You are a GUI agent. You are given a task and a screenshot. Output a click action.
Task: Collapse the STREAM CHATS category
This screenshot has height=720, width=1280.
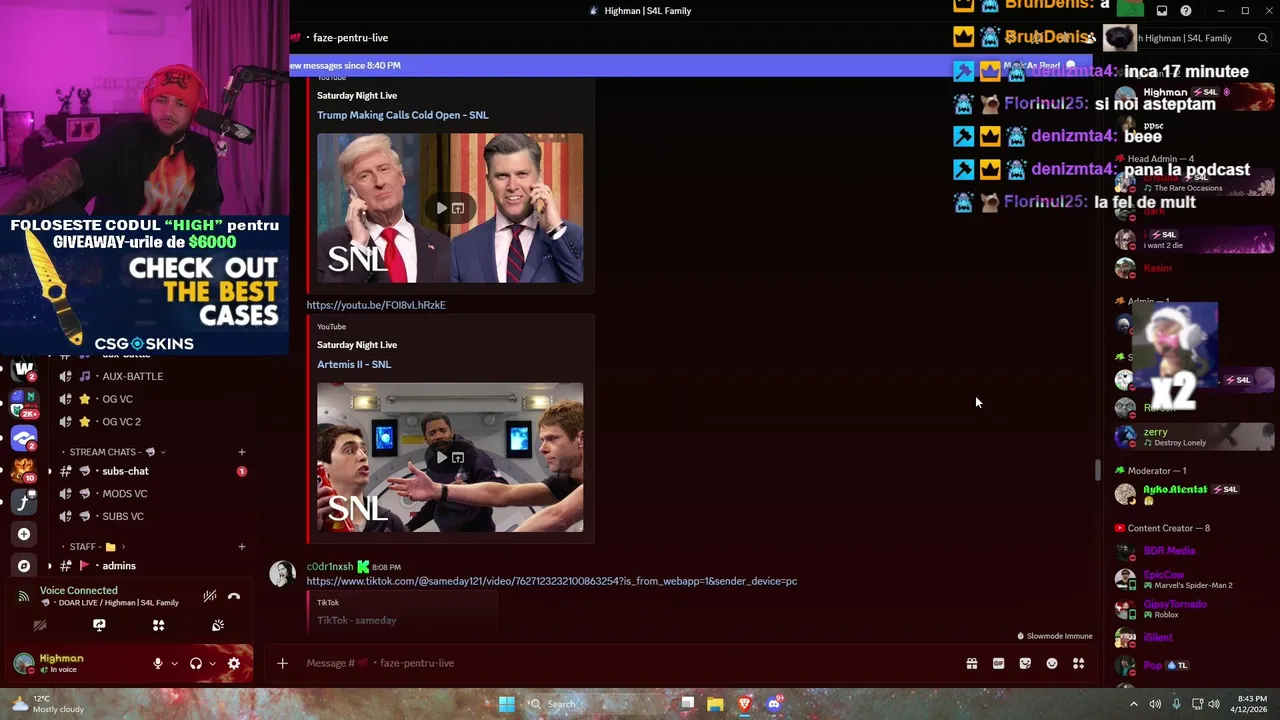[117, 452]
